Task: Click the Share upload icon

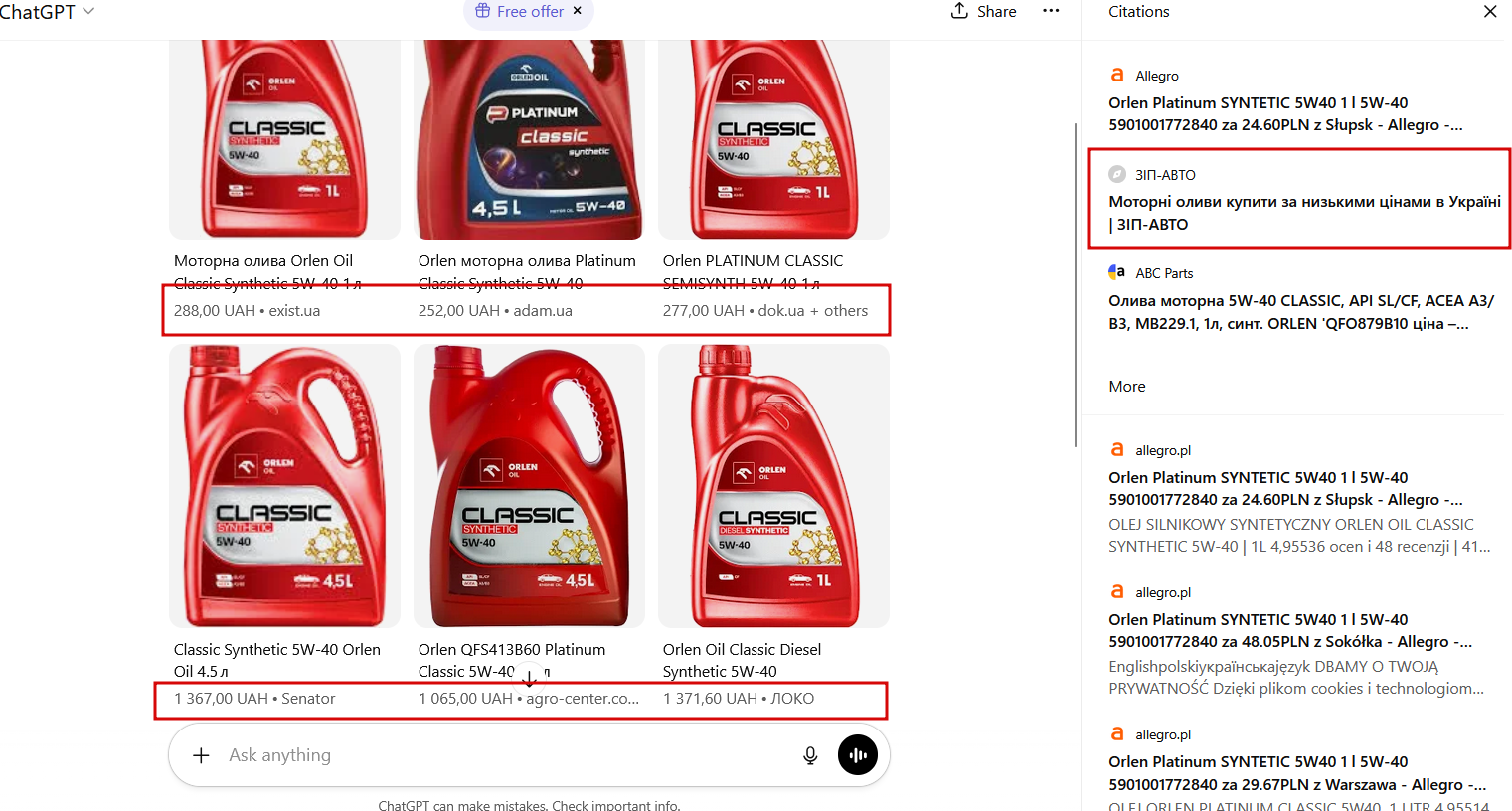Action: [x=959, y=11]
